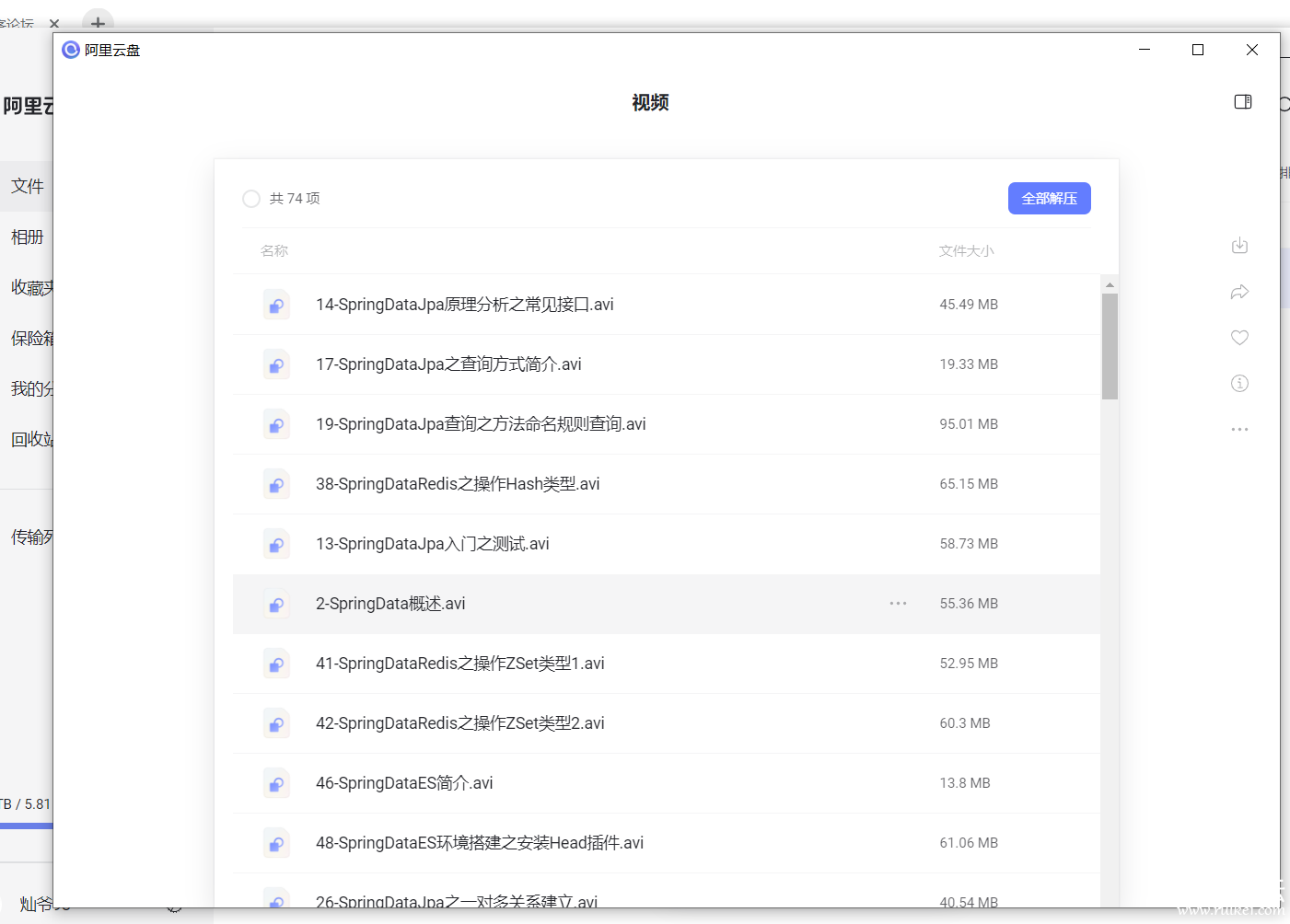The width and height of the screenshot is (1290, 924).
Task: Open 文件 in the background window sidebar
Action: point(27,186)
